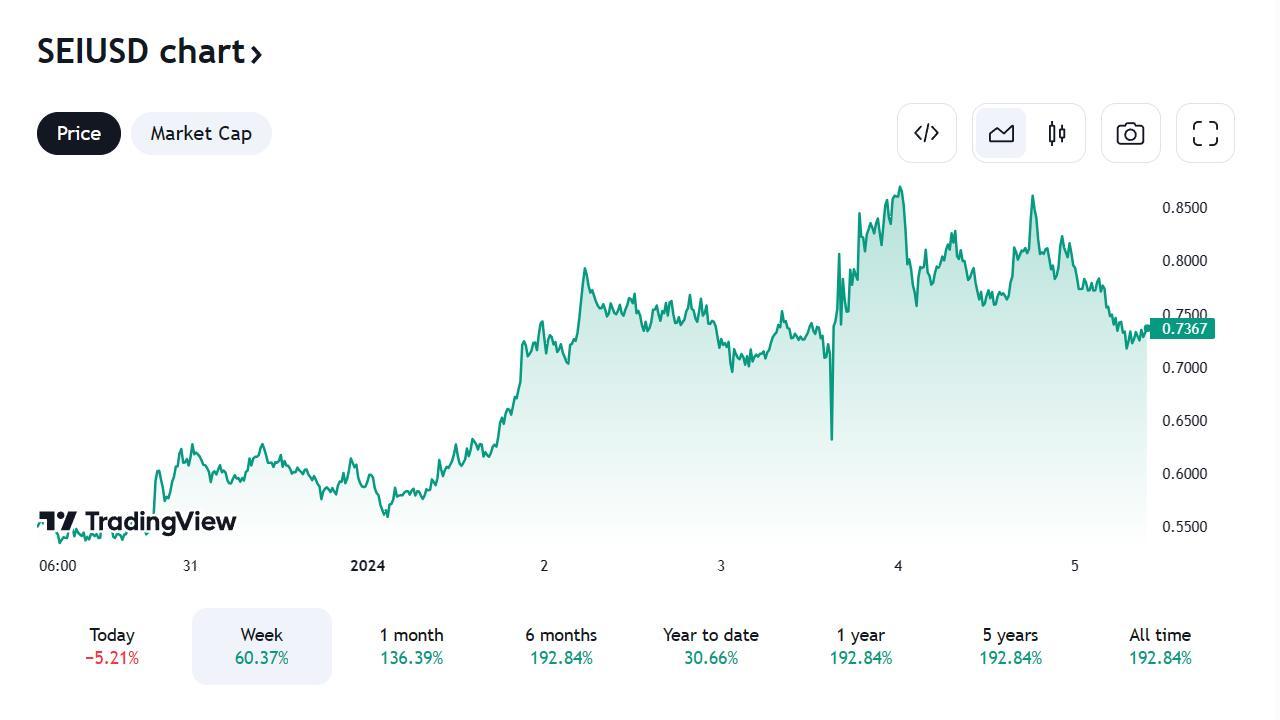Open the chart in fullscreen mode

click(1205, 133)
